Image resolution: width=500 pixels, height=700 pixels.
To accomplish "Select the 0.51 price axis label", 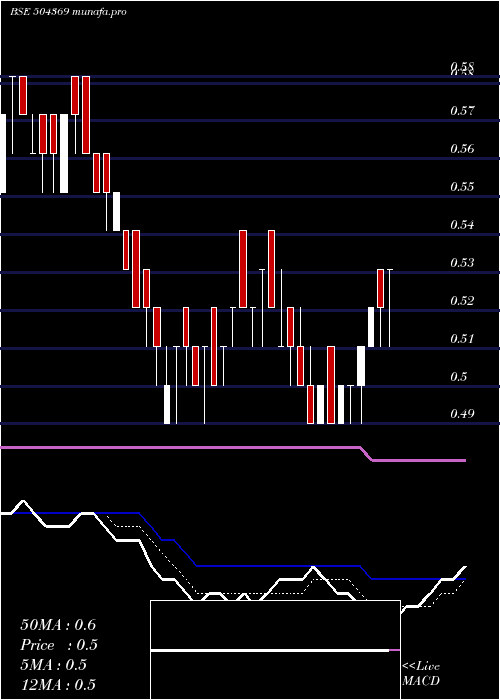I will (x=462, y=338).
